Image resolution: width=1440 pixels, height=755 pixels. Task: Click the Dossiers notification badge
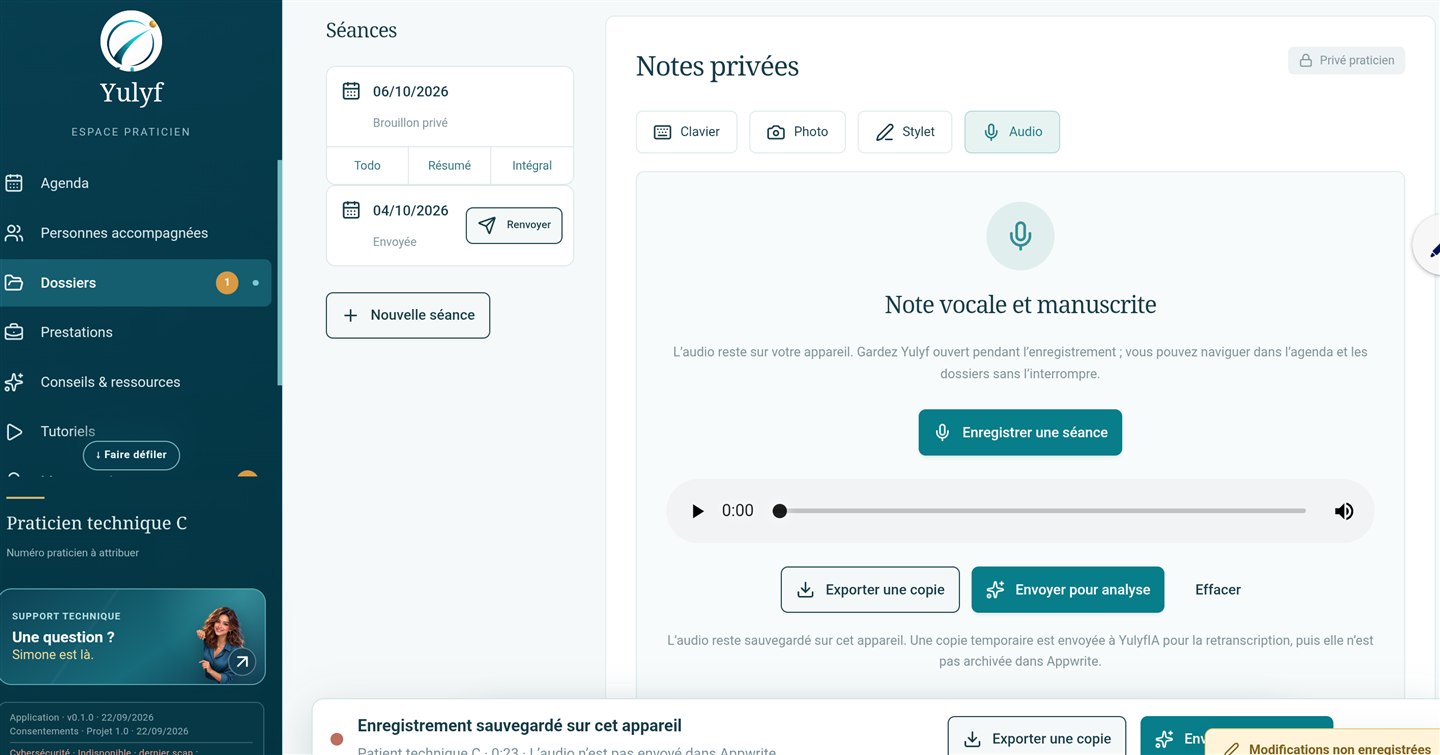(x=227, y=283)
